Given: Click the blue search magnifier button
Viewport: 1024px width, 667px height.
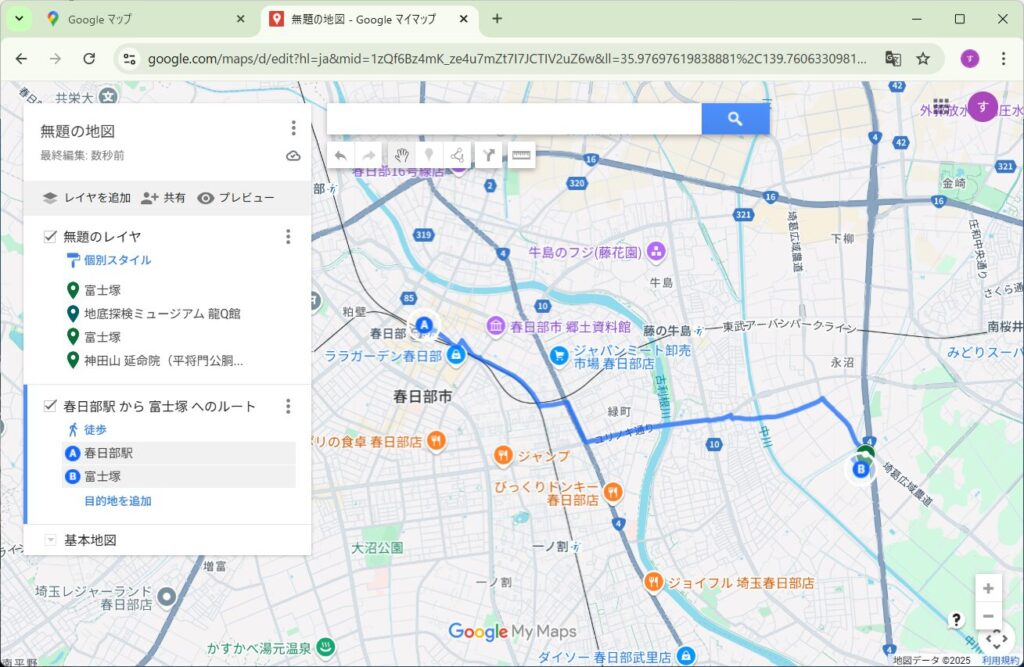Looking at the screenshot, I should pos(735,119).
